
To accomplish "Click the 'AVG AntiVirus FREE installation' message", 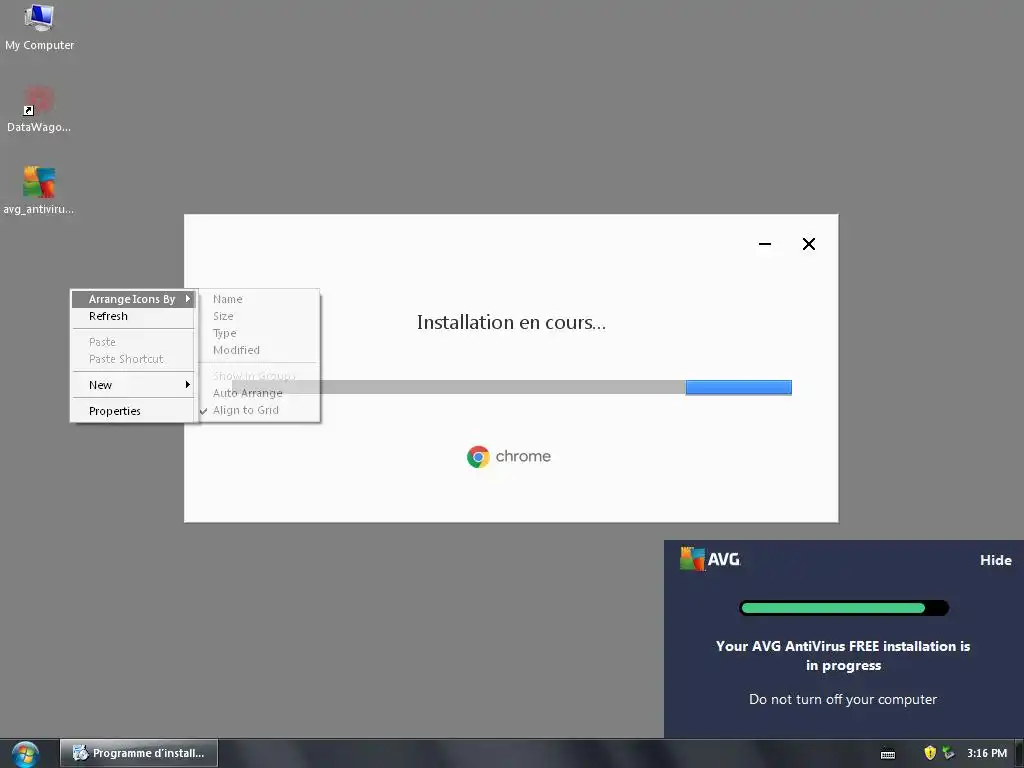I will point(842,656).
